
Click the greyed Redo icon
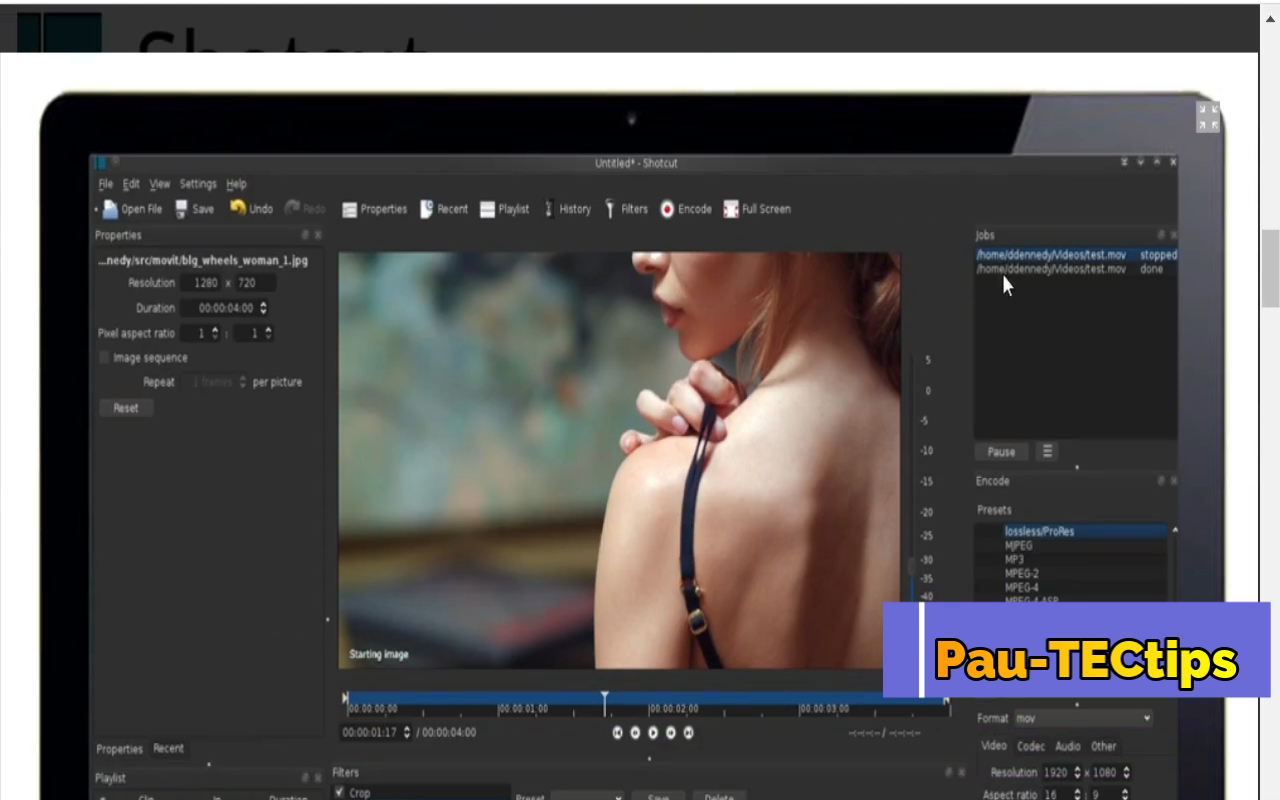point(292,208)
